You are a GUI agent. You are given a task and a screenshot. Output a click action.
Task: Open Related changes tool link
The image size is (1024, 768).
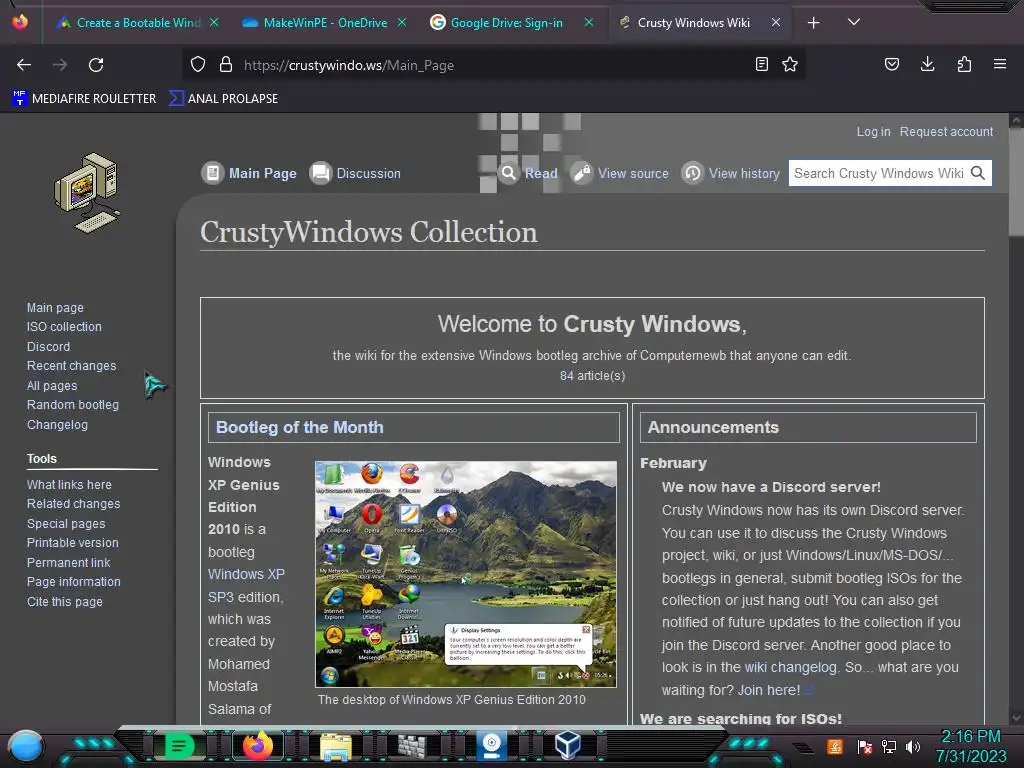coord(73,504)
